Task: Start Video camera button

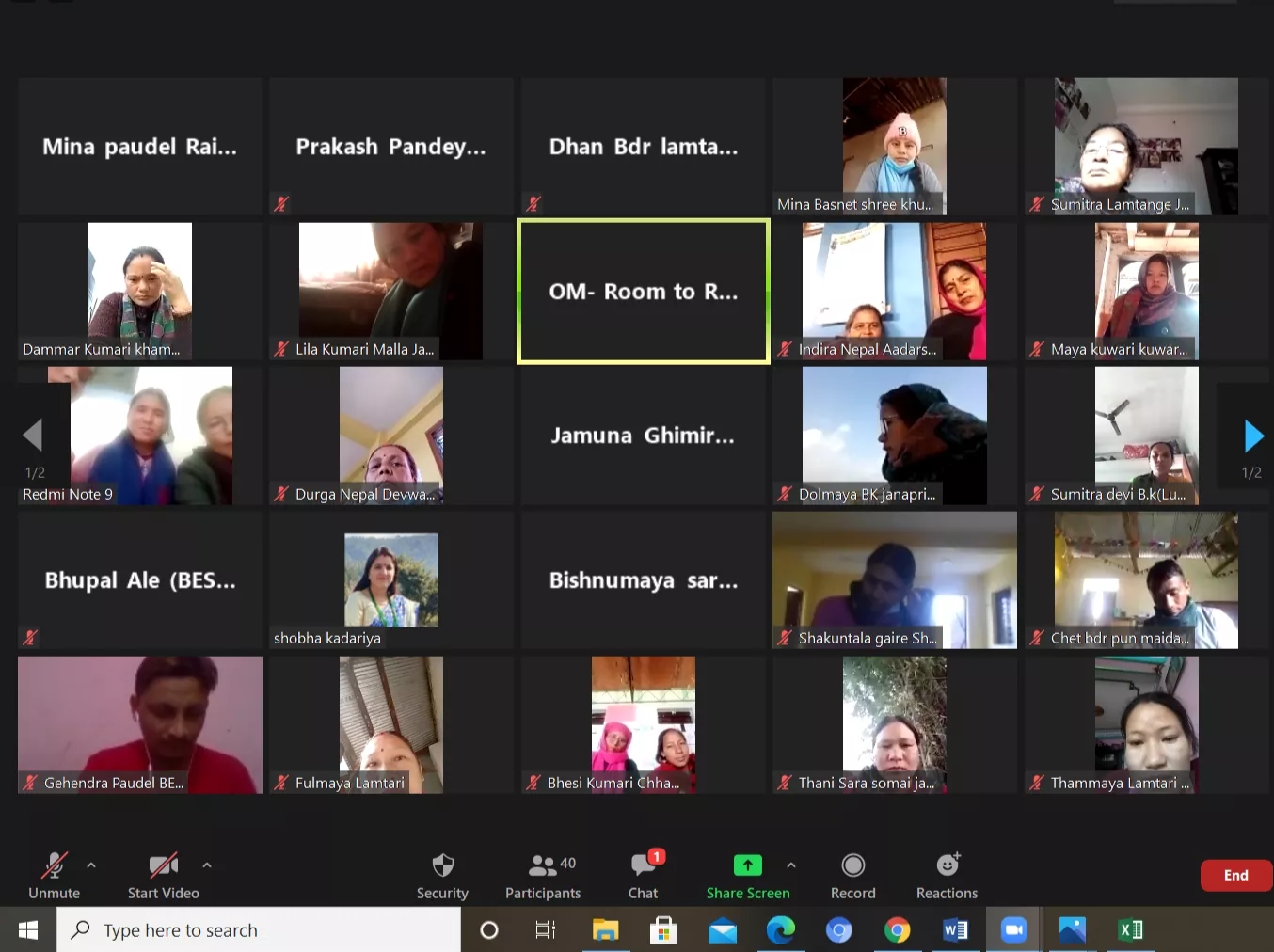Action: (x=164, y=876)
